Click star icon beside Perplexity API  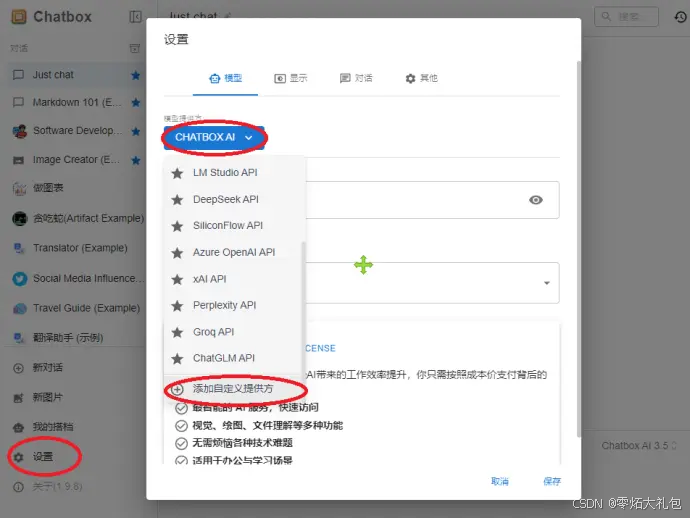point(177,305)
